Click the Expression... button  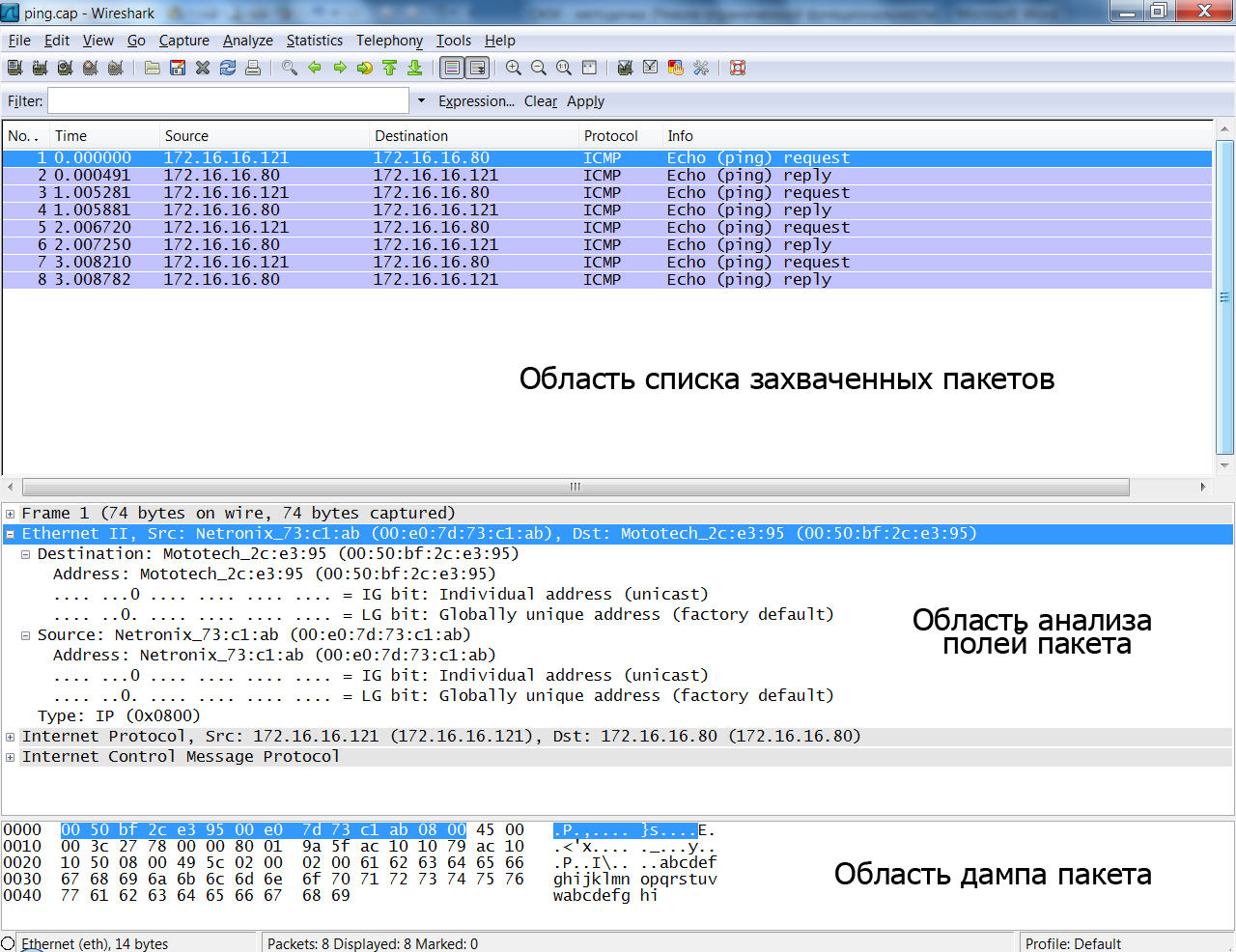[476, 101]
